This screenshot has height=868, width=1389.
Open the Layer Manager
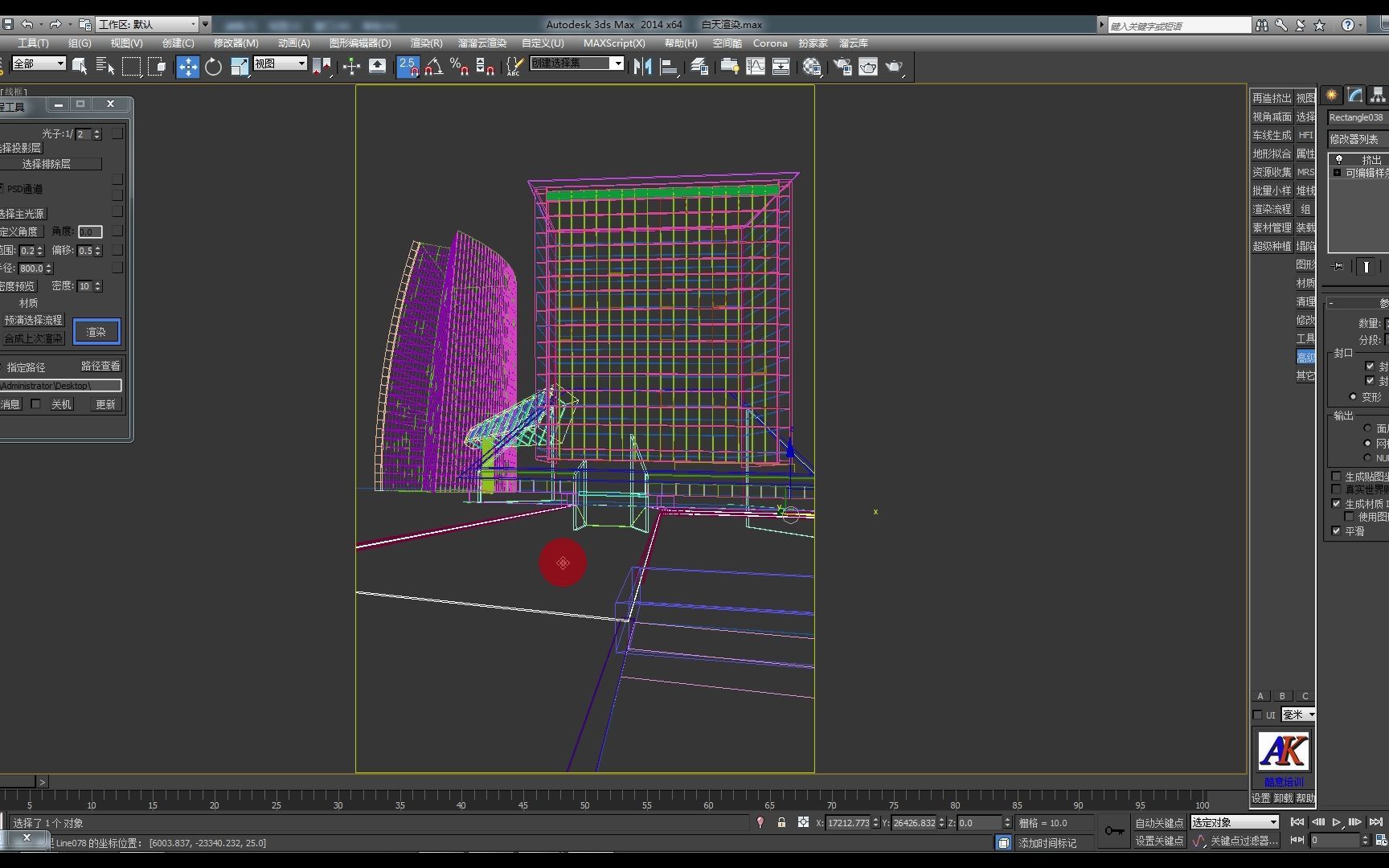point(699,67)
